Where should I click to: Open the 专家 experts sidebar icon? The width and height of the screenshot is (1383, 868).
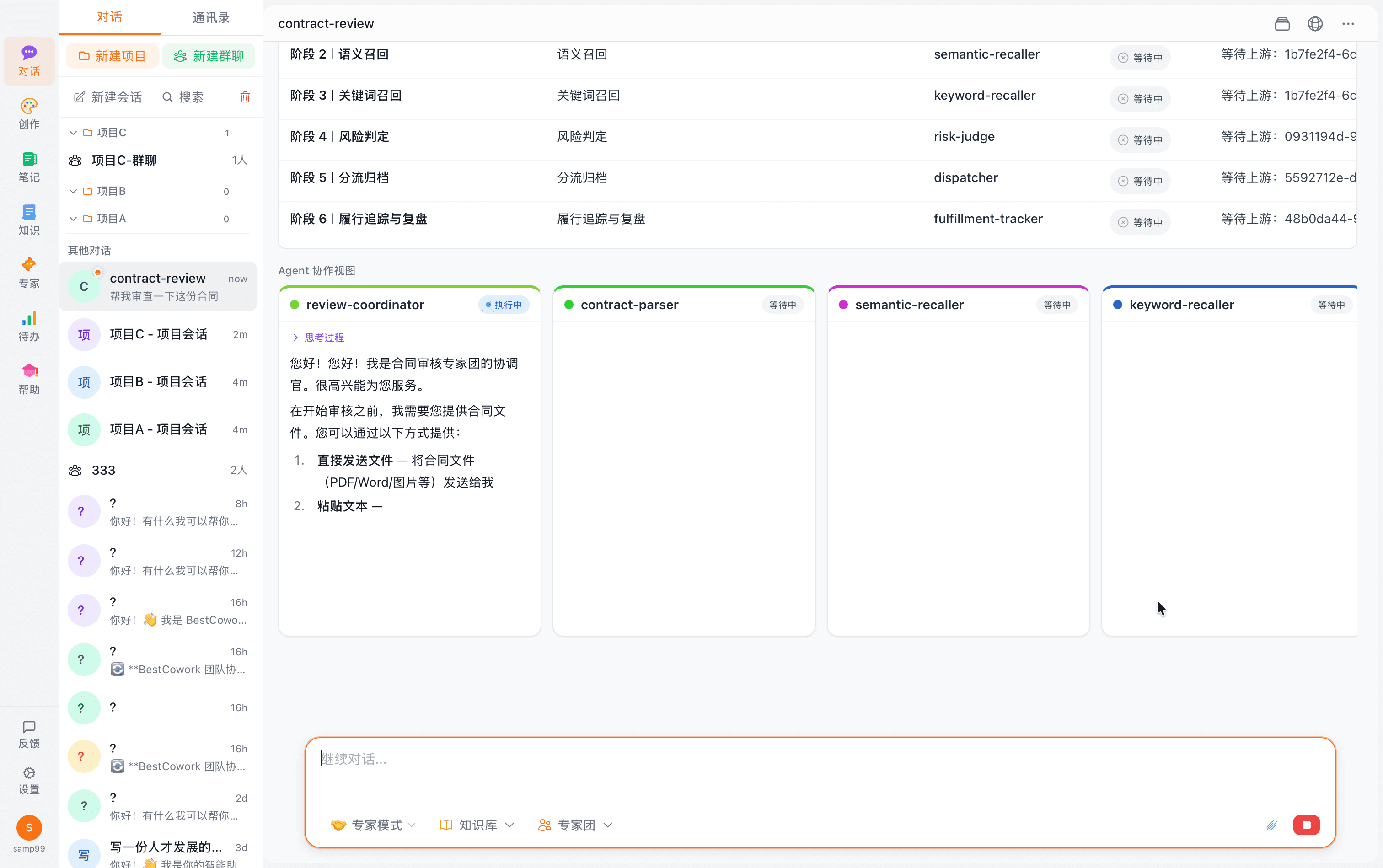pyautogui.click(x=29, y=273)
